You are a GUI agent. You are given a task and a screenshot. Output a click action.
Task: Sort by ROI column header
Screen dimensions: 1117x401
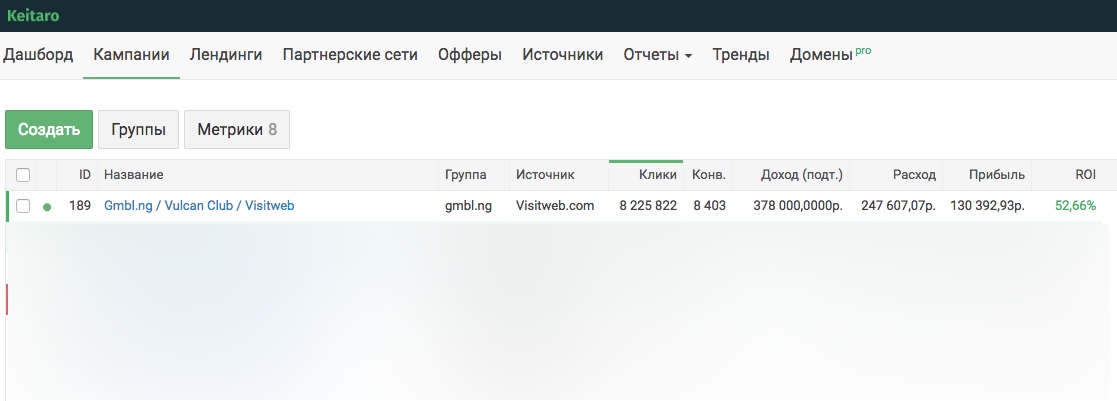click(x=1086, y=175)
